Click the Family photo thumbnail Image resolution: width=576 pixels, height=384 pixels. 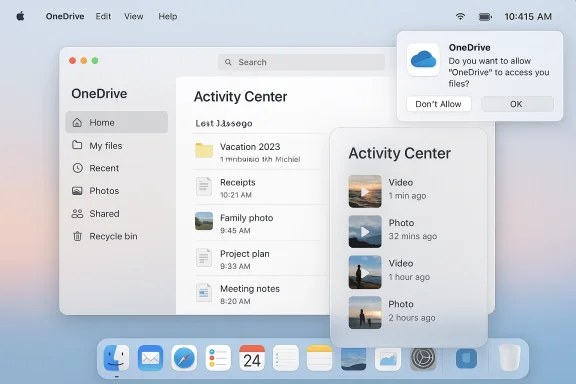click(x=204, y=221)
